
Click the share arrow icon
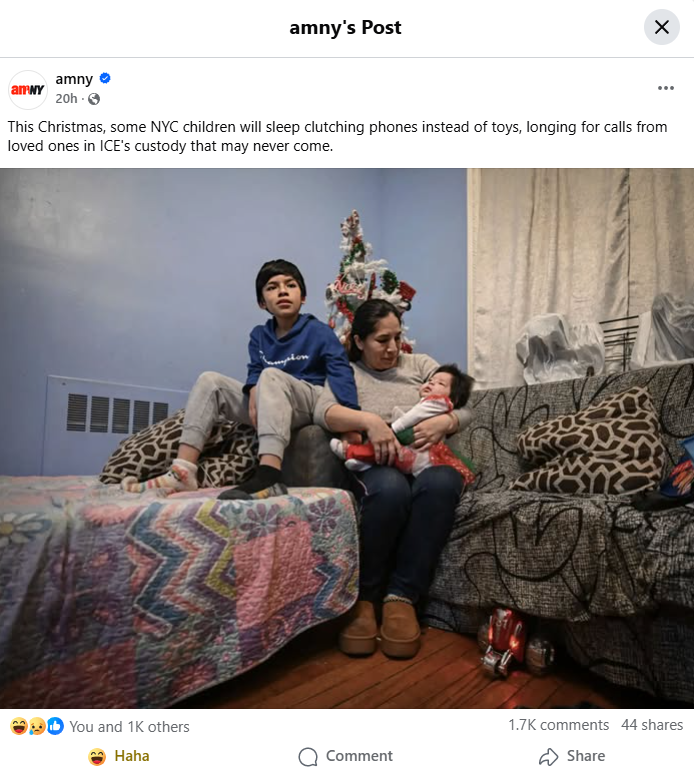548,756
